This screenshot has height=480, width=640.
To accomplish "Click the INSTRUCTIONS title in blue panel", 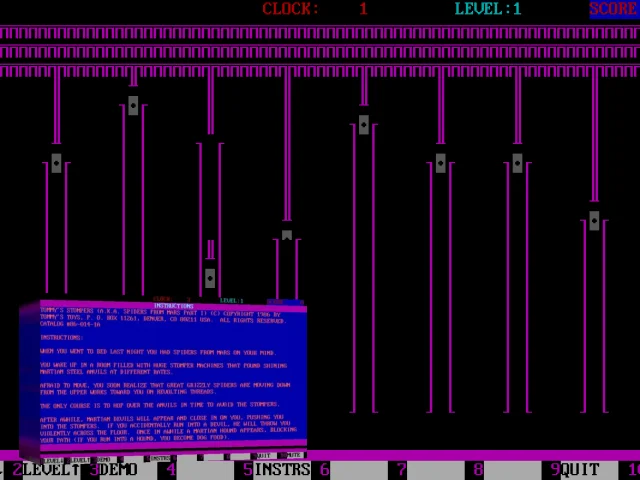I will coord(173,306).
